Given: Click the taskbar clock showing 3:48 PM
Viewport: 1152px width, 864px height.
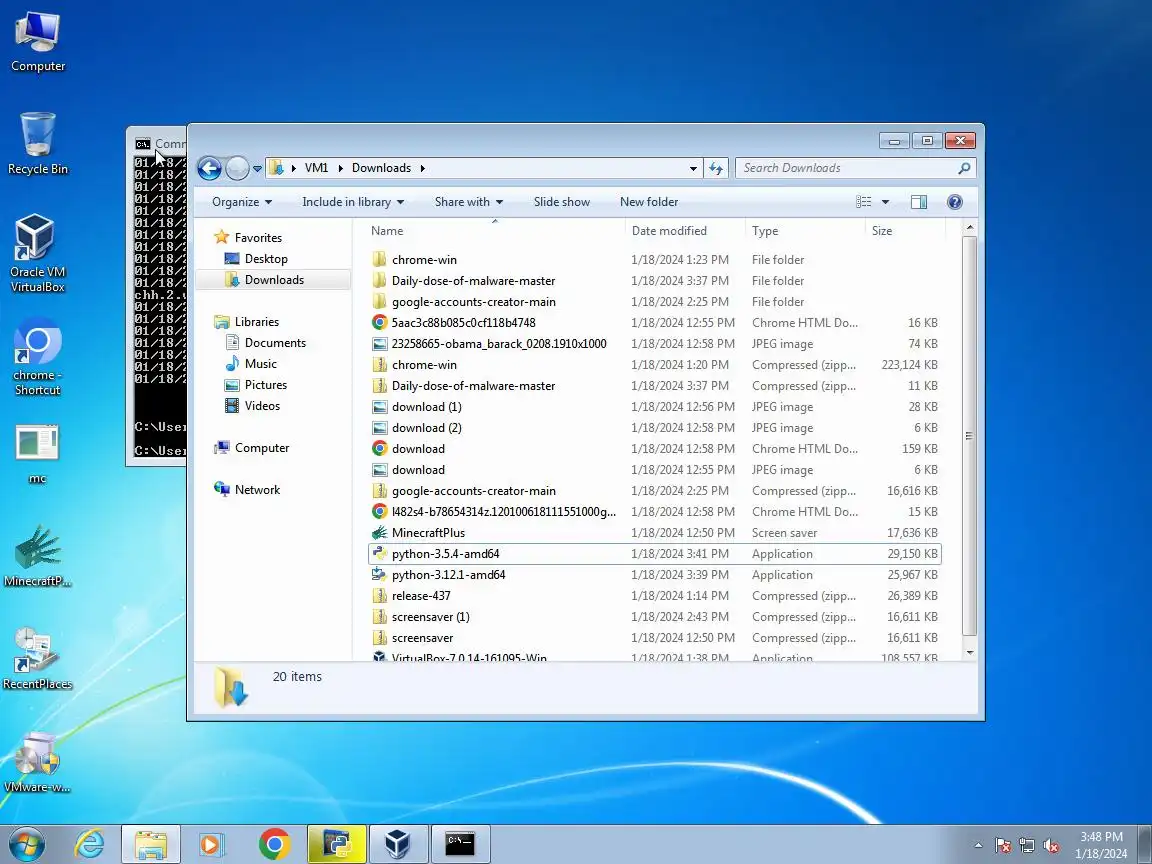Looking at the screenshot, I should click(1101, 845).
